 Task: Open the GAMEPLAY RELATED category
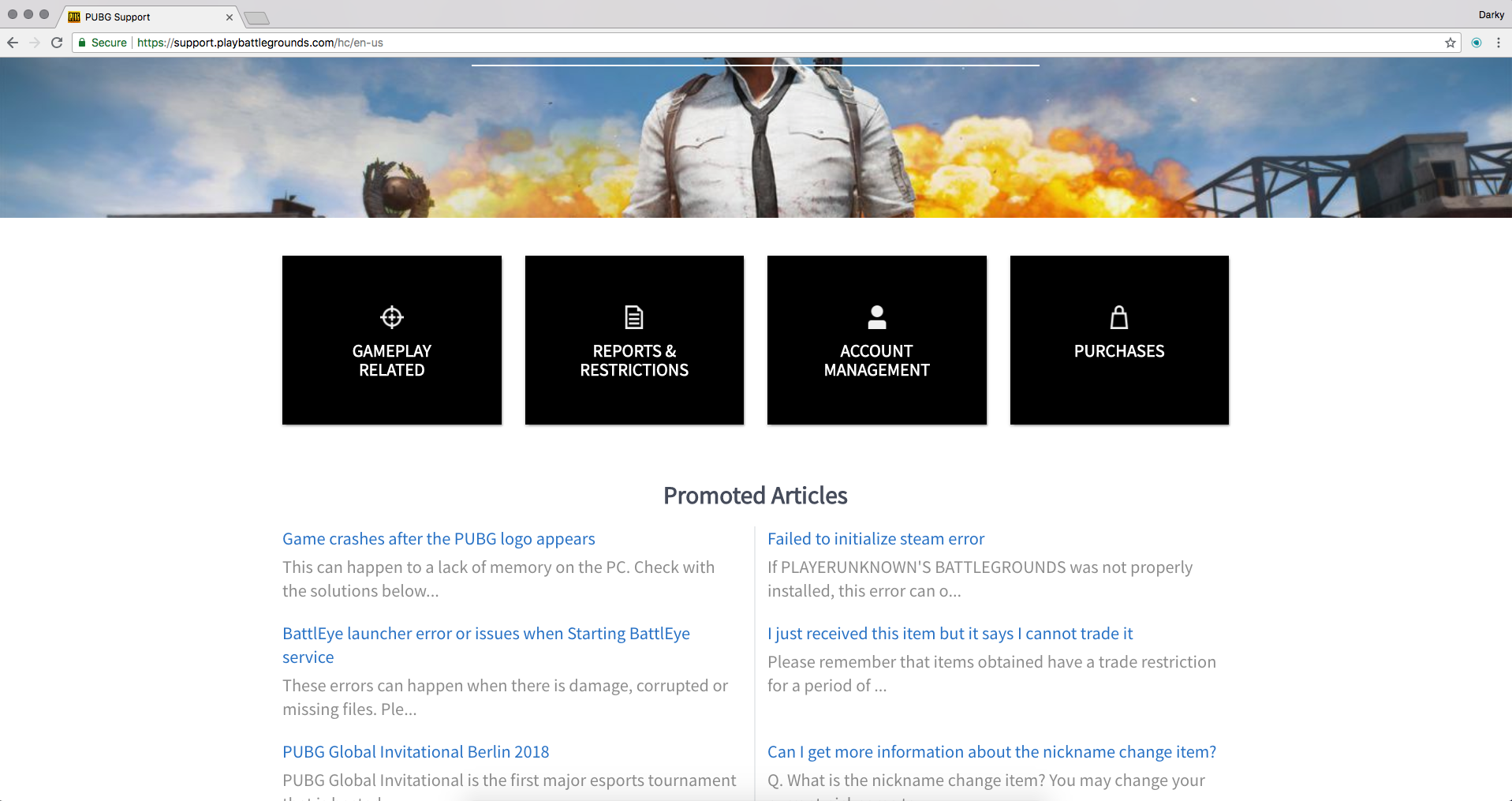pyautogui.click(x=392, y=340)
